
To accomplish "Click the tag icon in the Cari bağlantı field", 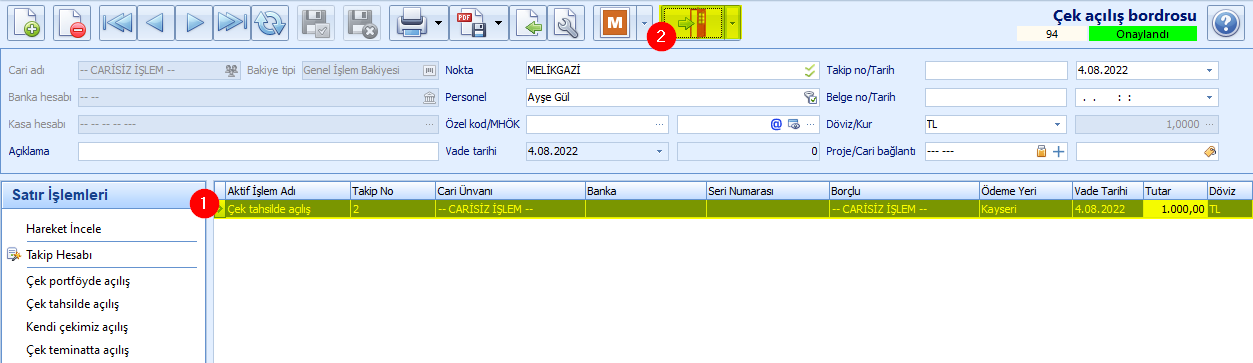I will 1210,151.
